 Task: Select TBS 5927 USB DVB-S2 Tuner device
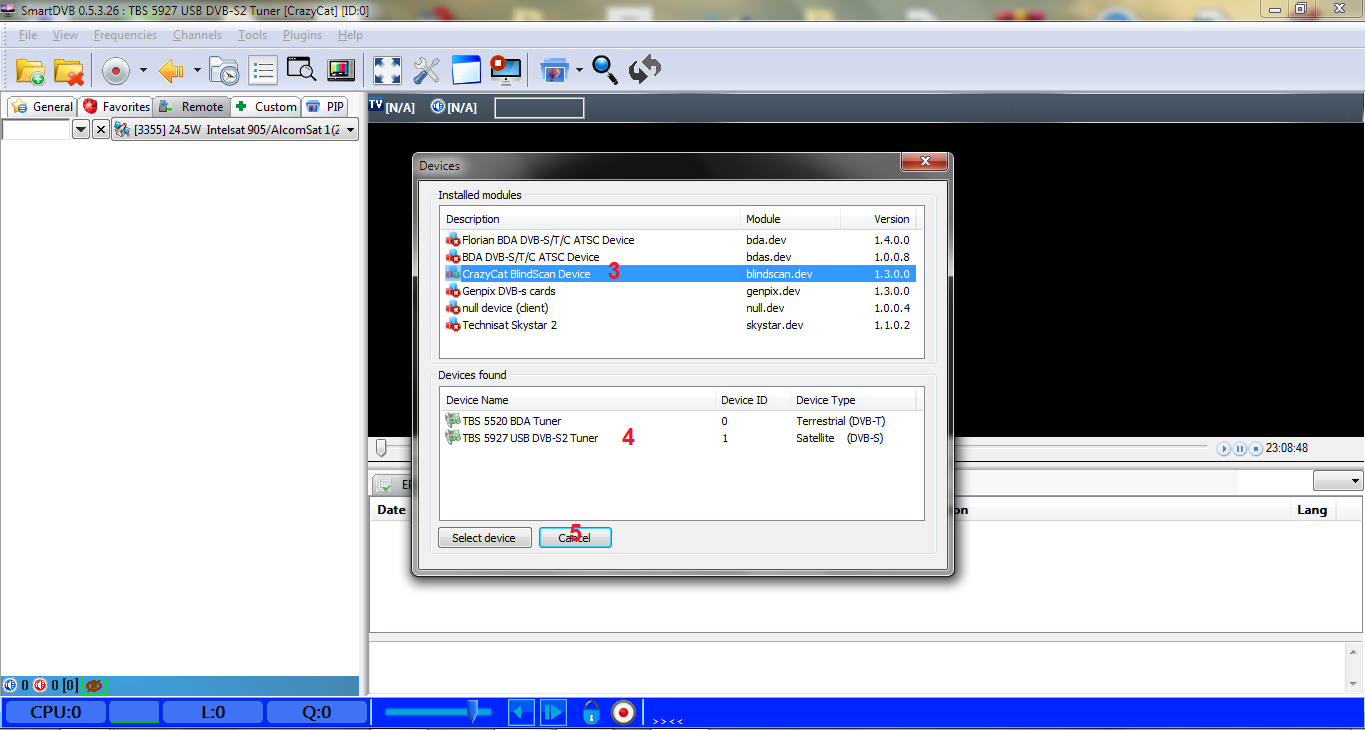[x=682, y=438]
